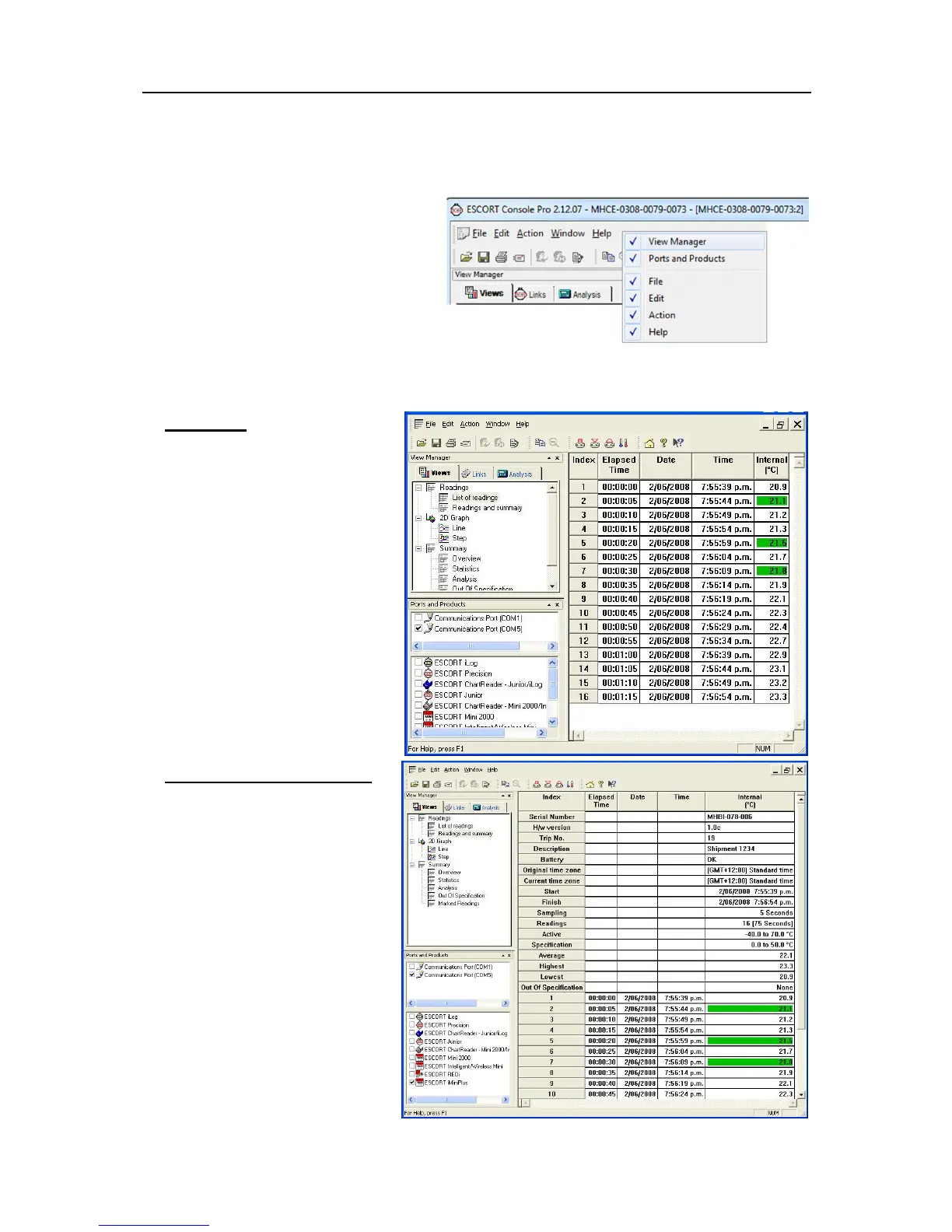
Task: Uncheck ESCORT MiniPlus in summary window
Action: point(412,1083)
